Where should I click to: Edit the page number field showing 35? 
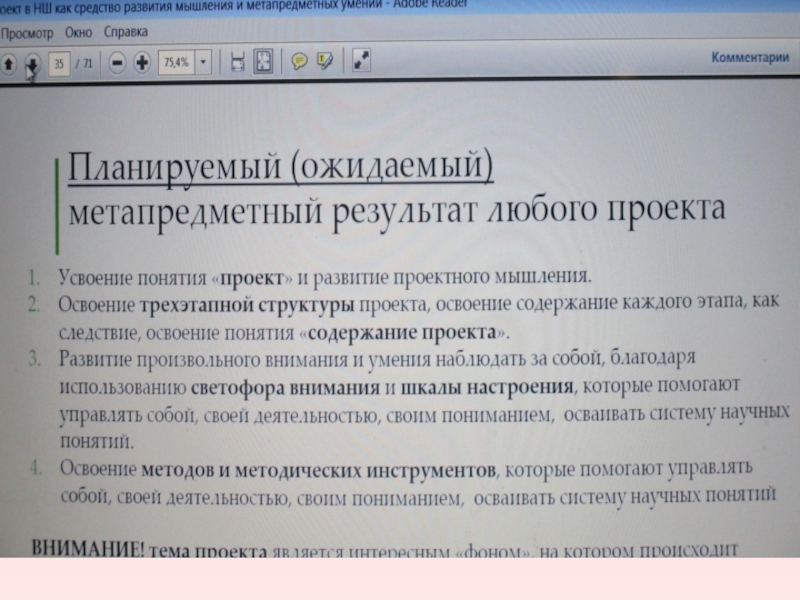(x=59, y=64)
